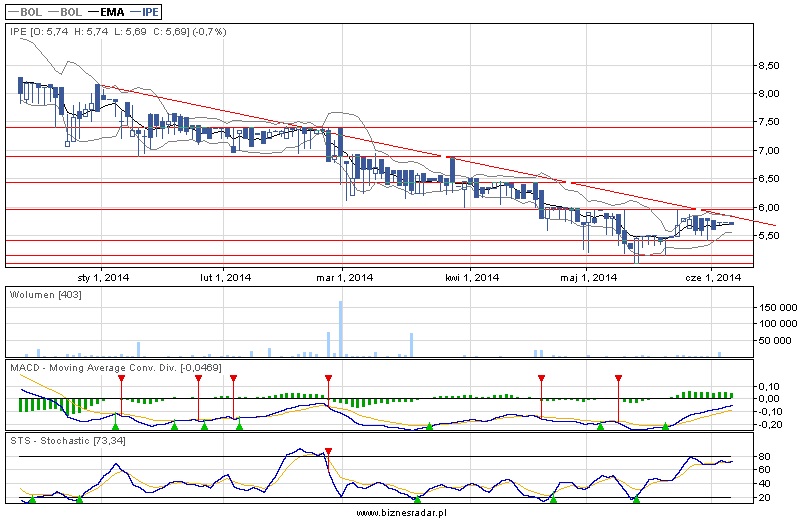This screenshot has width=800, height=520.
Task: Click the 7,00 price axis label
Action: (769, 151)
